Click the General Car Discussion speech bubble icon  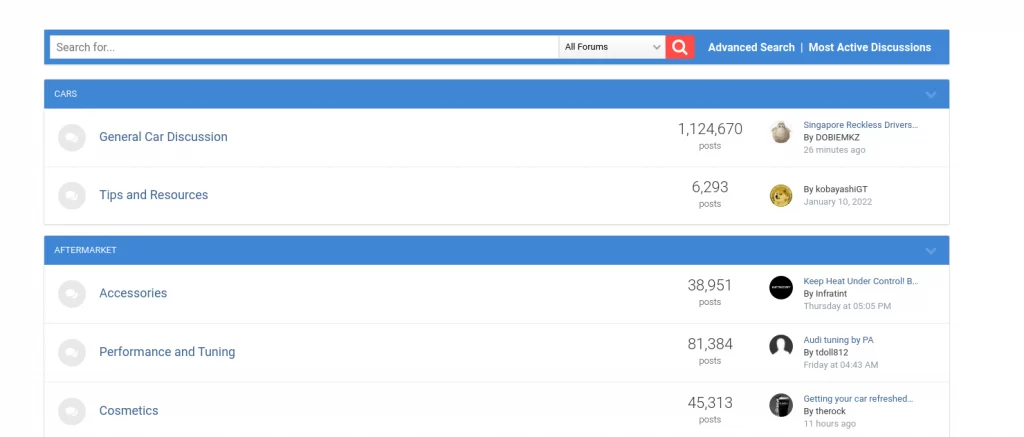point(72,138)
